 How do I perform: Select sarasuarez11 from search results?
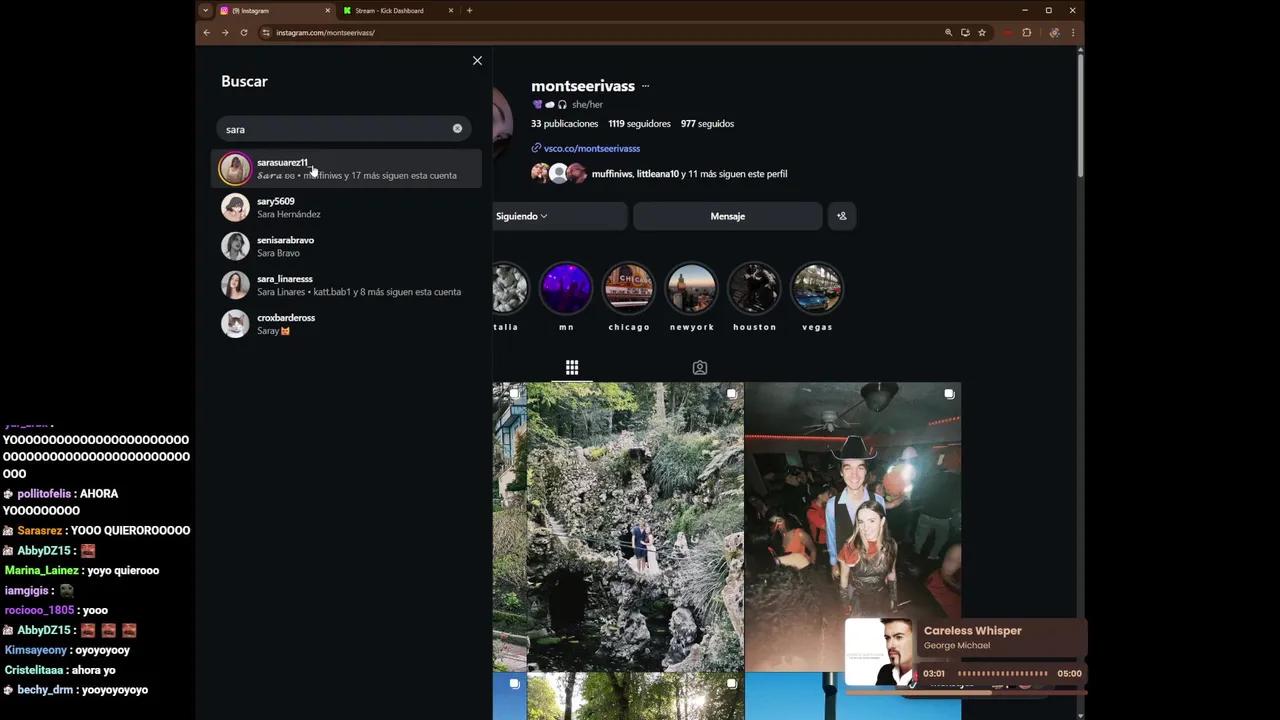pyautogui.click(x=282, y=163)
